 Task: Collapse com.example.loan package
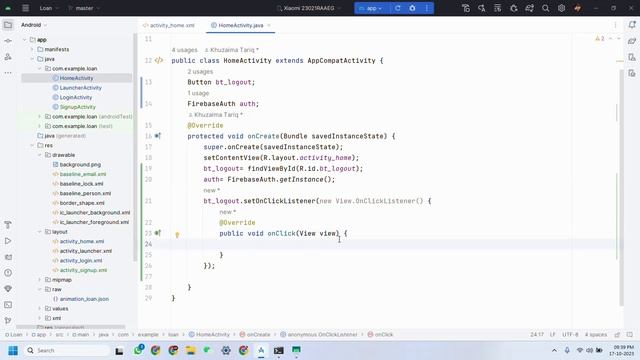click(x=40, y=69)
